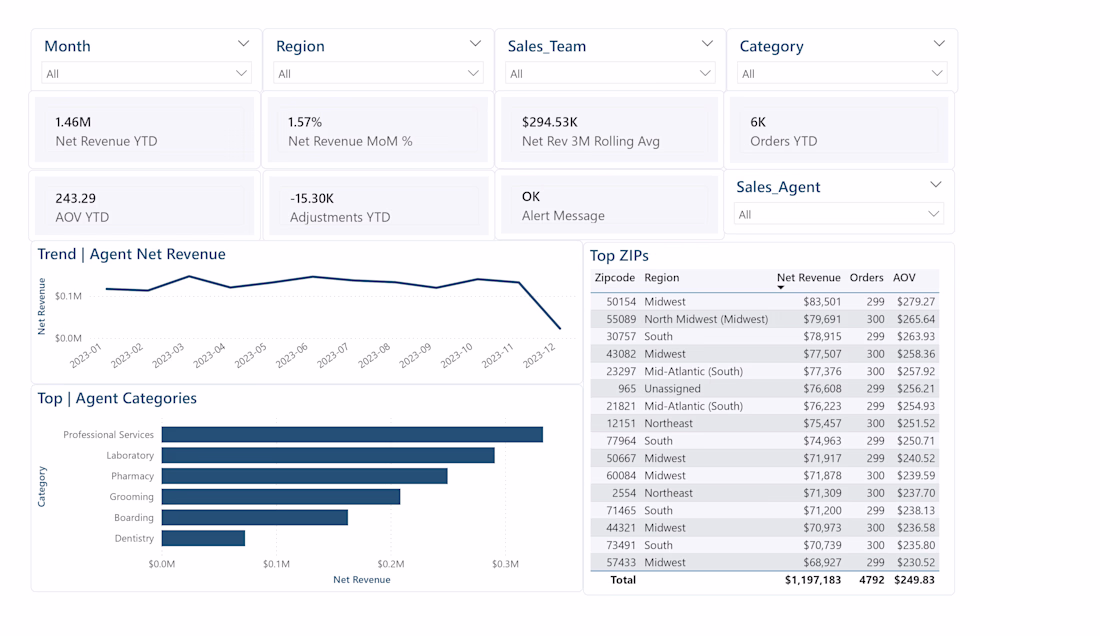Collapse the Region slicer header chevron

[475, 43]
